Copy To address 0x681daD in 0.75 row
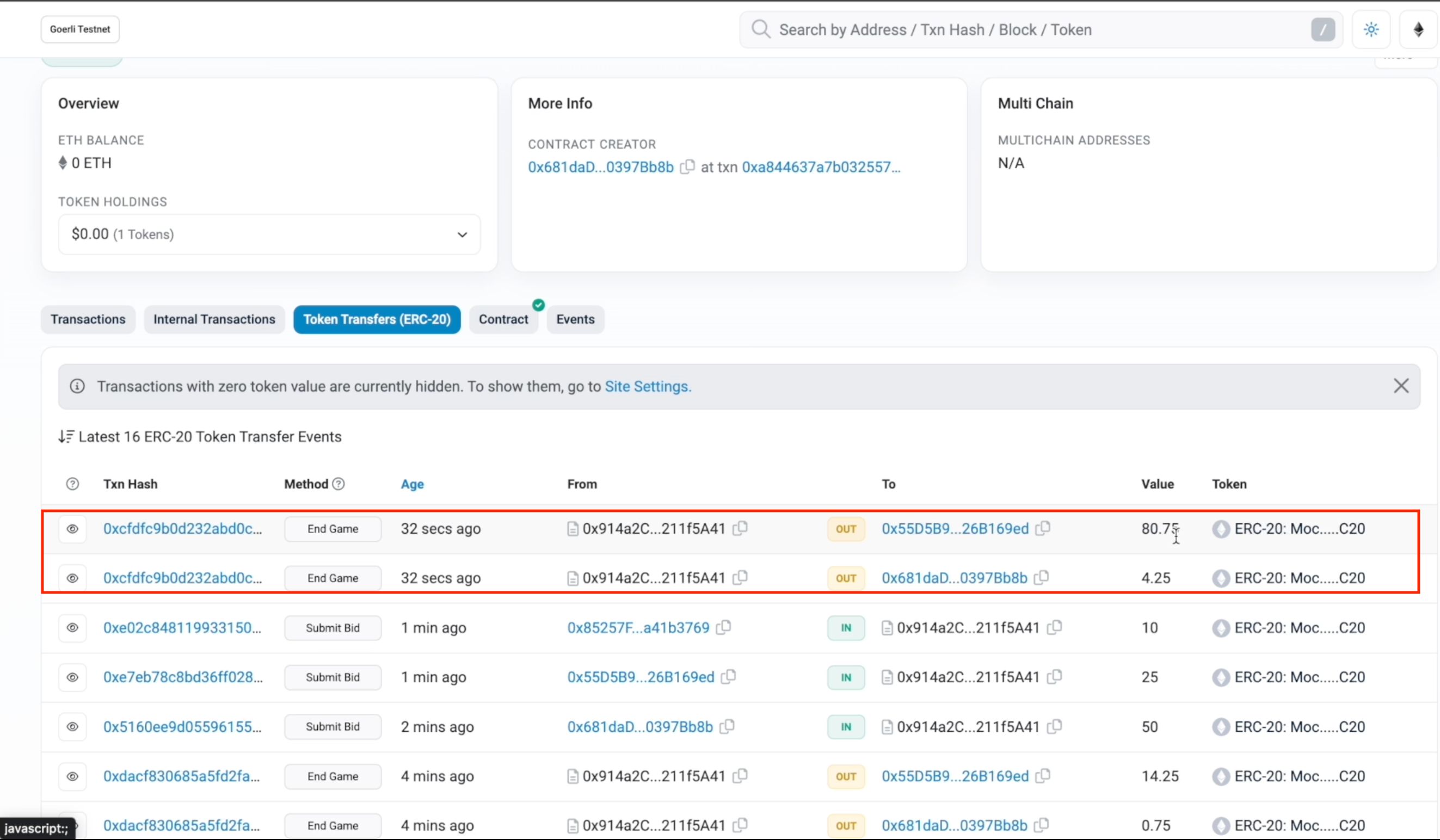Screen dimensions: 1440x840 pyautogui.click(x=1041, y=825)
